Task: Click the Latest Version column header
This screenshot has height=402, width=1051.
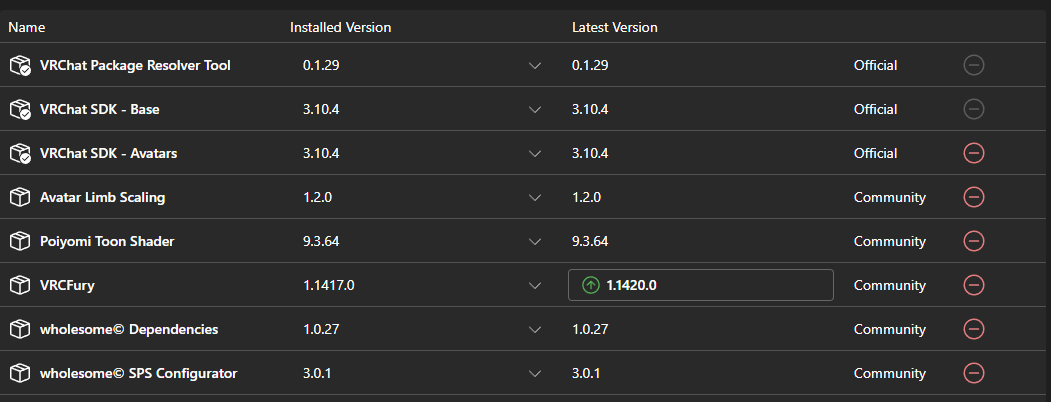Action: 615,27
